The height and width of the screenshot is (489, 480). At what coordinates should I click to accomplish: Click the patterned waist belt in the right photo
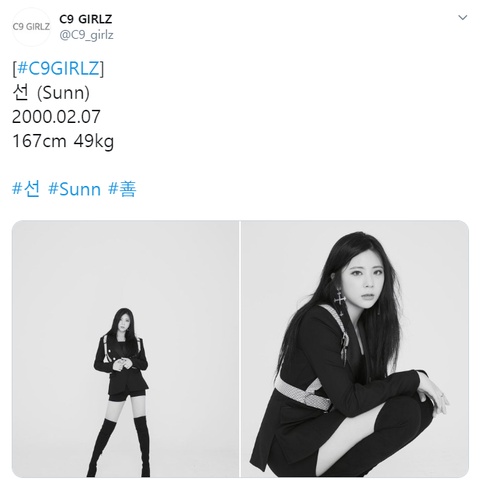tap(302, 394)
